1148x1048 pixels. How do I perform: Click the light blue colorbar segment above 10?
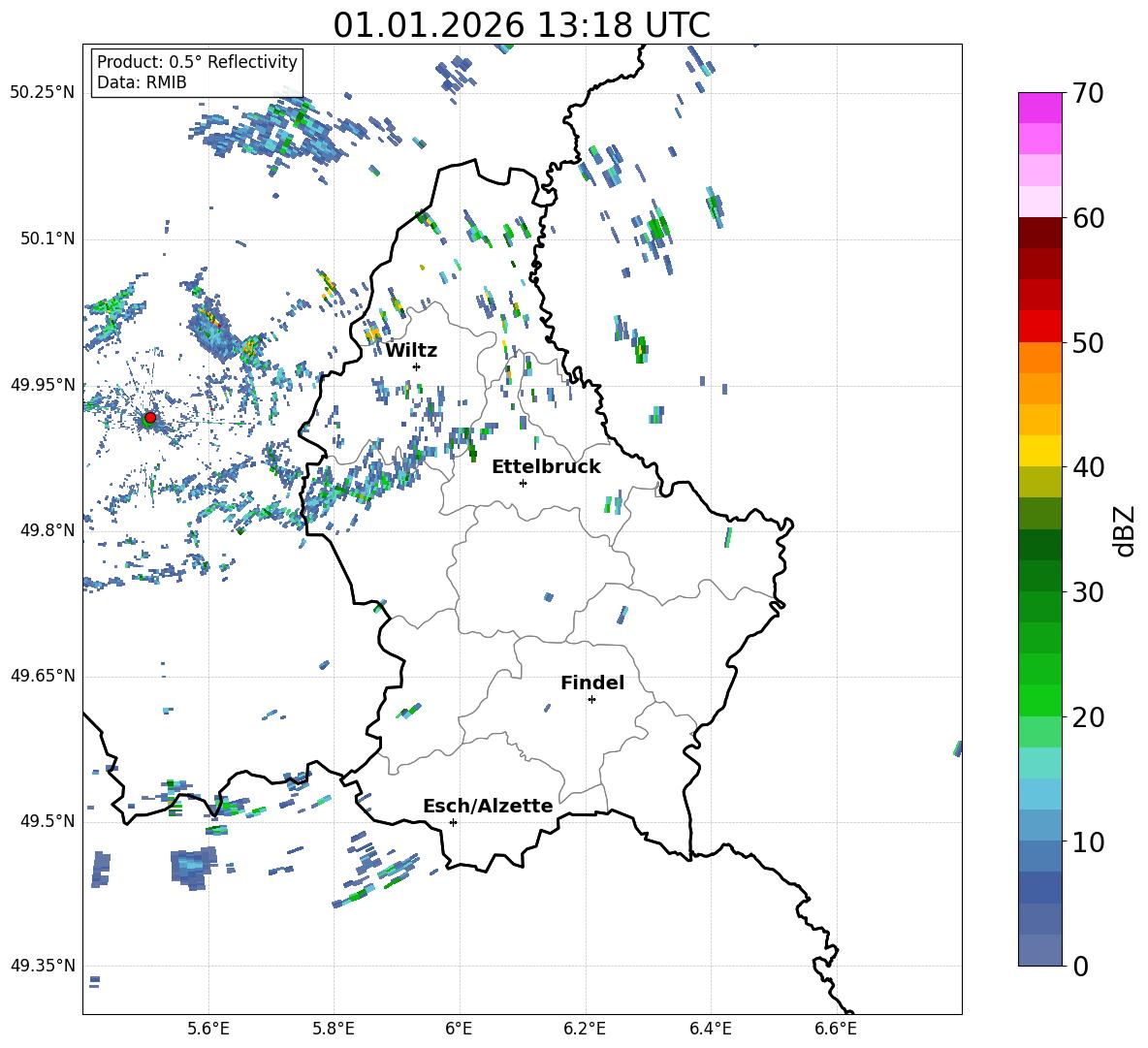[x=1039, y=794]
